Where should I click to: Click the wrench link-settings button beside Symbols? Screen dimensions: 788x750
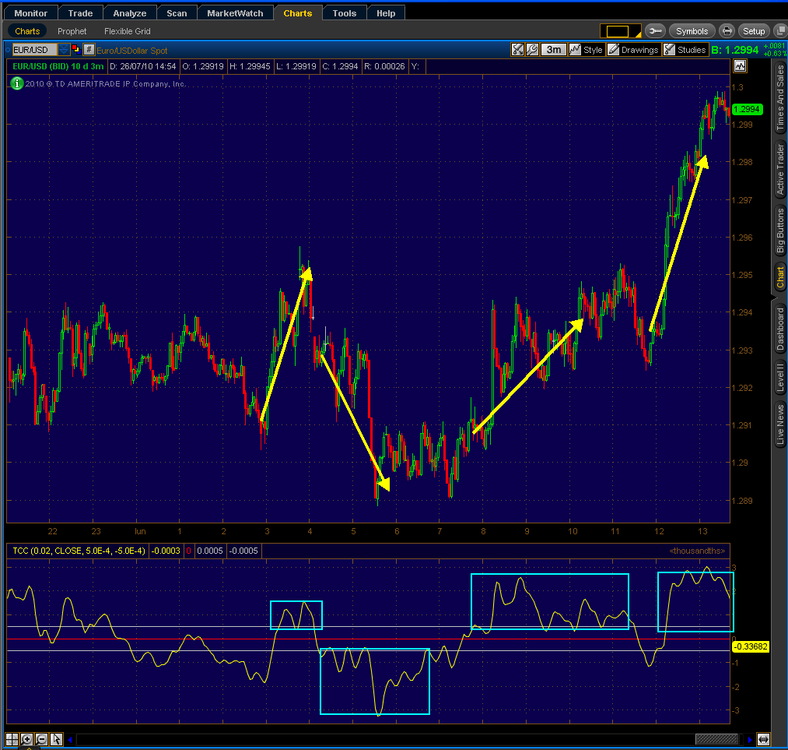[x=655, y=31]
